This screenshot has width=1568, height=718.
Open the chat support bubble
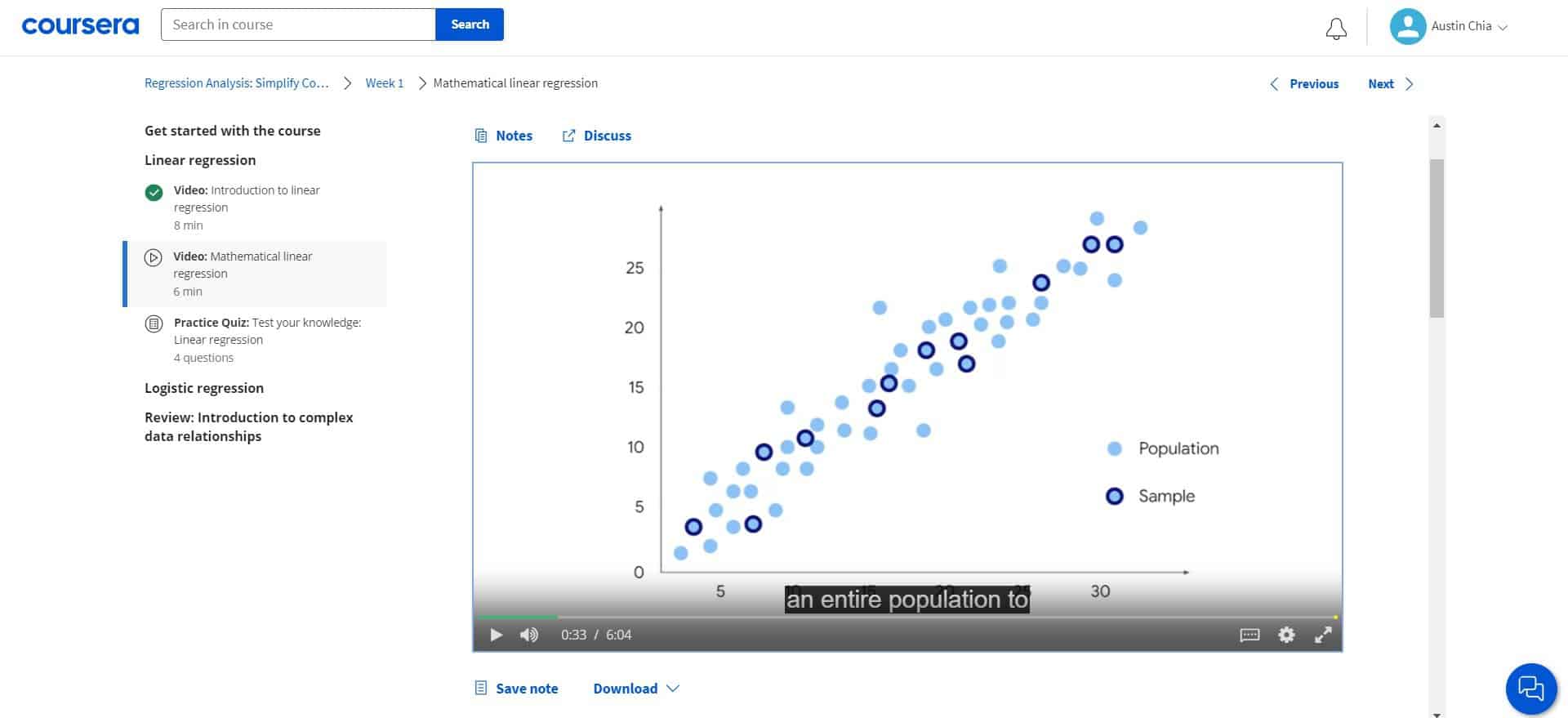[x=1530, y=689]
